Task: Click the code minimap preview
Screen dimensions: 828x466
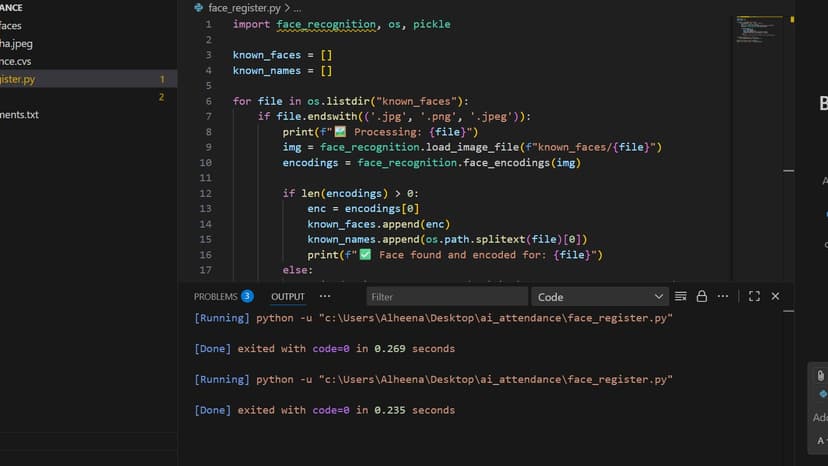Action: [757, 30]
